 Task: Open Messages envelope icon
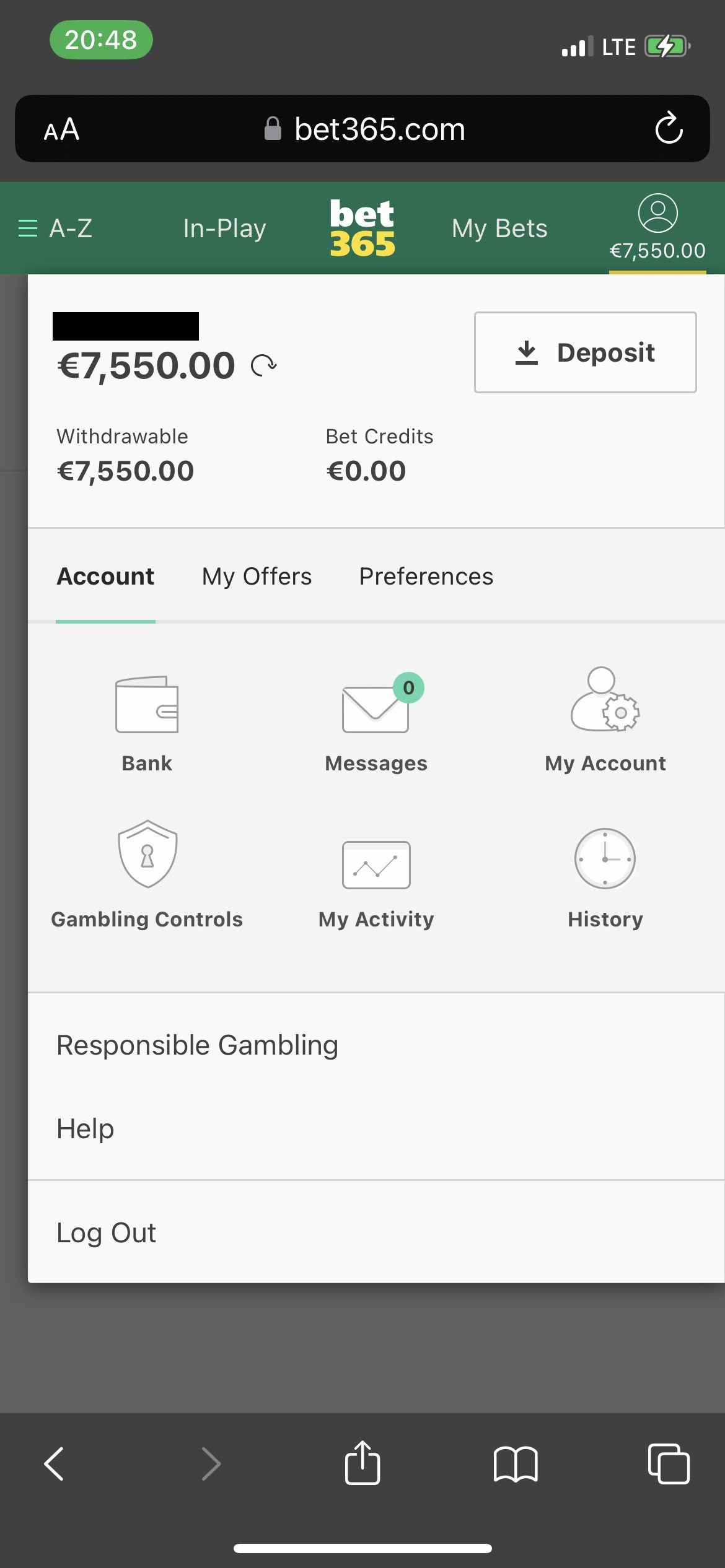[376, 708]
